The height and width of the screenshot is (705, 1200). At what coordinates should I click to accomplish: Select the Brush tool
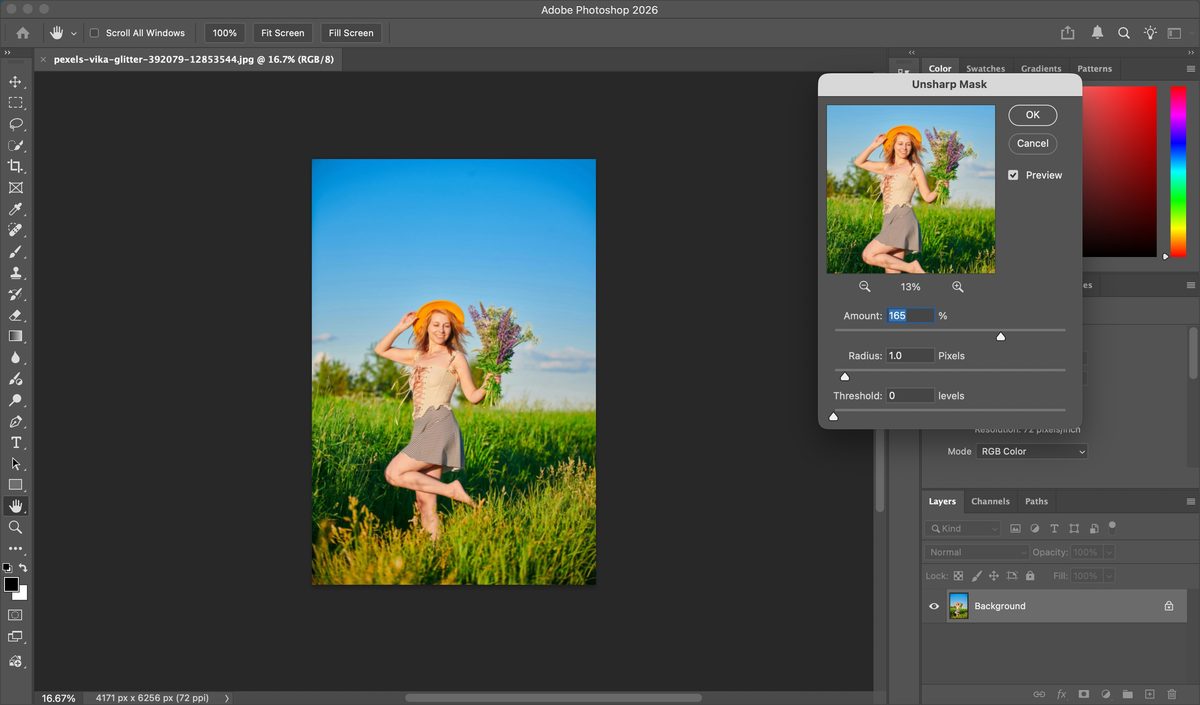15,251
